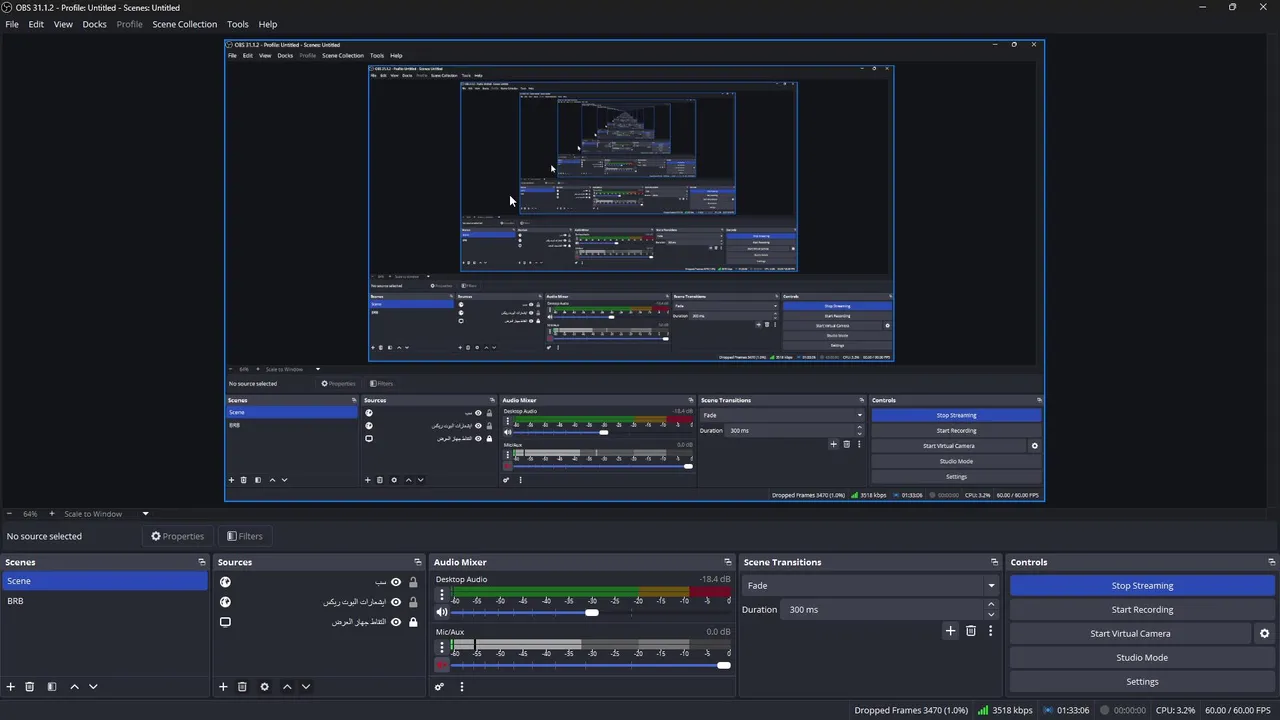Float the Scene Transitions dock panel
The height and width of the screenshot is (720, 1280).
[994, 562]
